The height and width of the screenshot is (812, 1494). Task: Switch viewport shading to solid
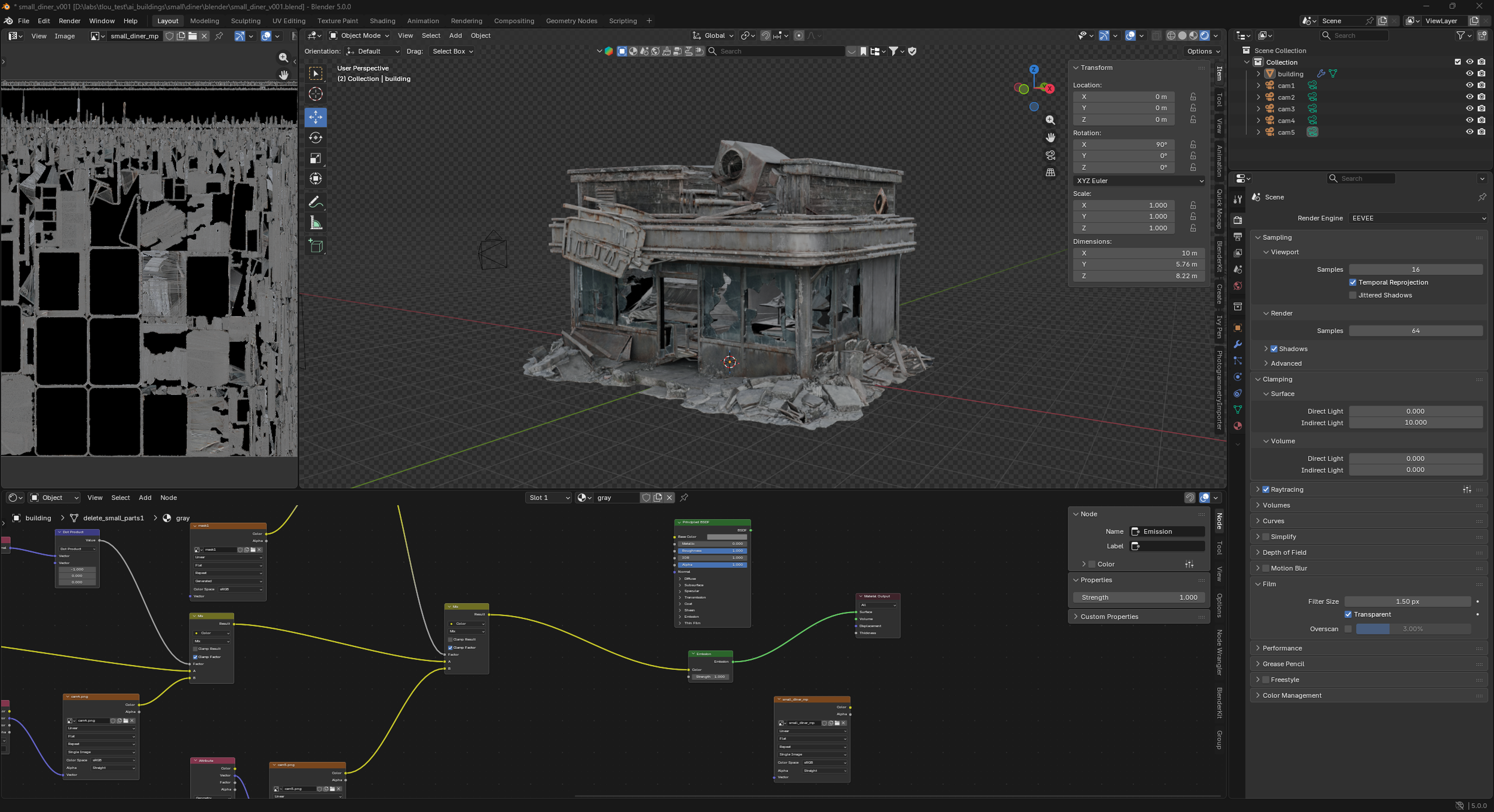1182,36
